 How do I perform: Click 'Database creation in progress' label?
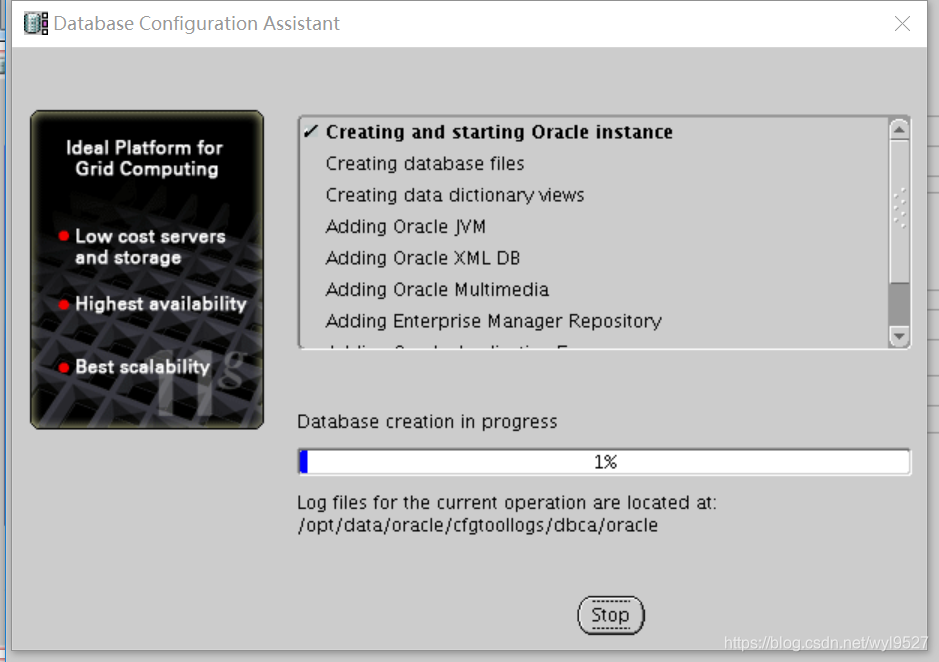click(x=427, y=422)
